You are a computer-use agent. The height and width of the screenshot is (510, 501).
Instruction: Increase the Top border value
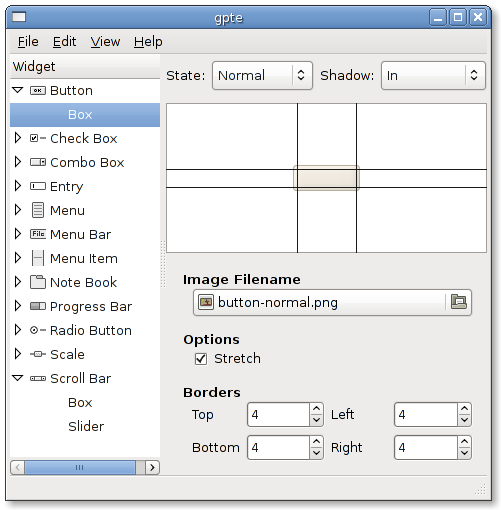click(316, 408)
